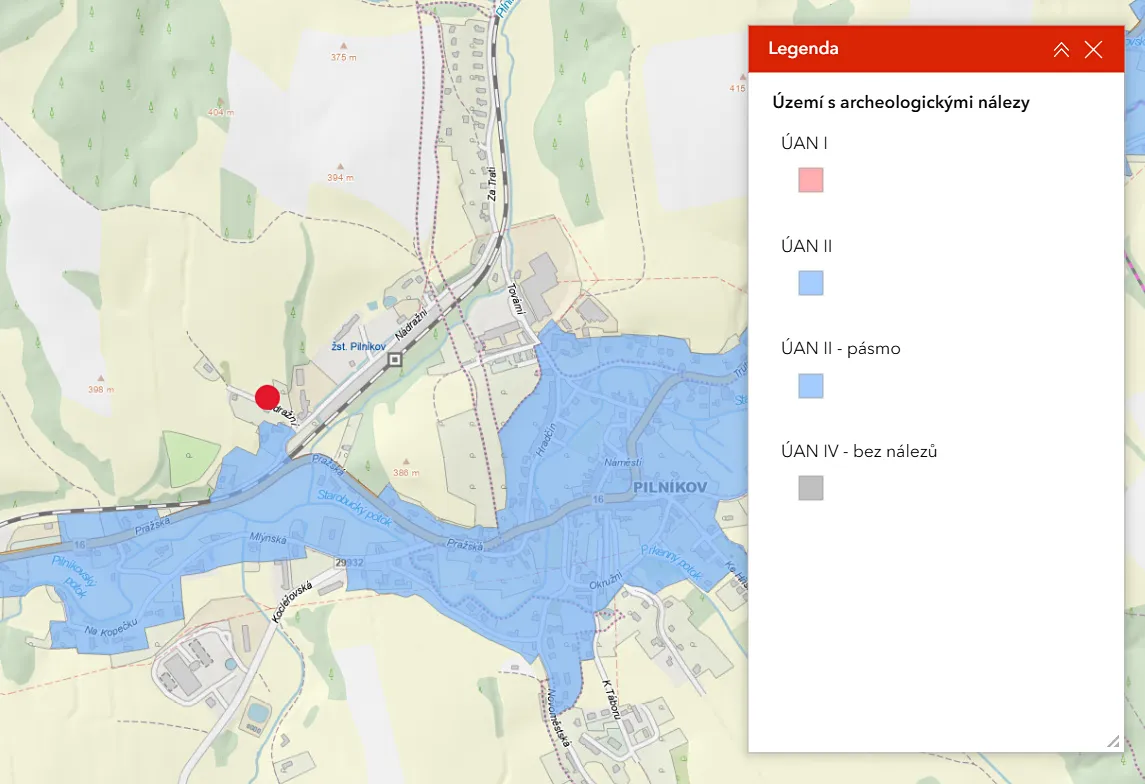Click the 'Náměstí' label on the map
1145x784 pixels.
point(623,462)
